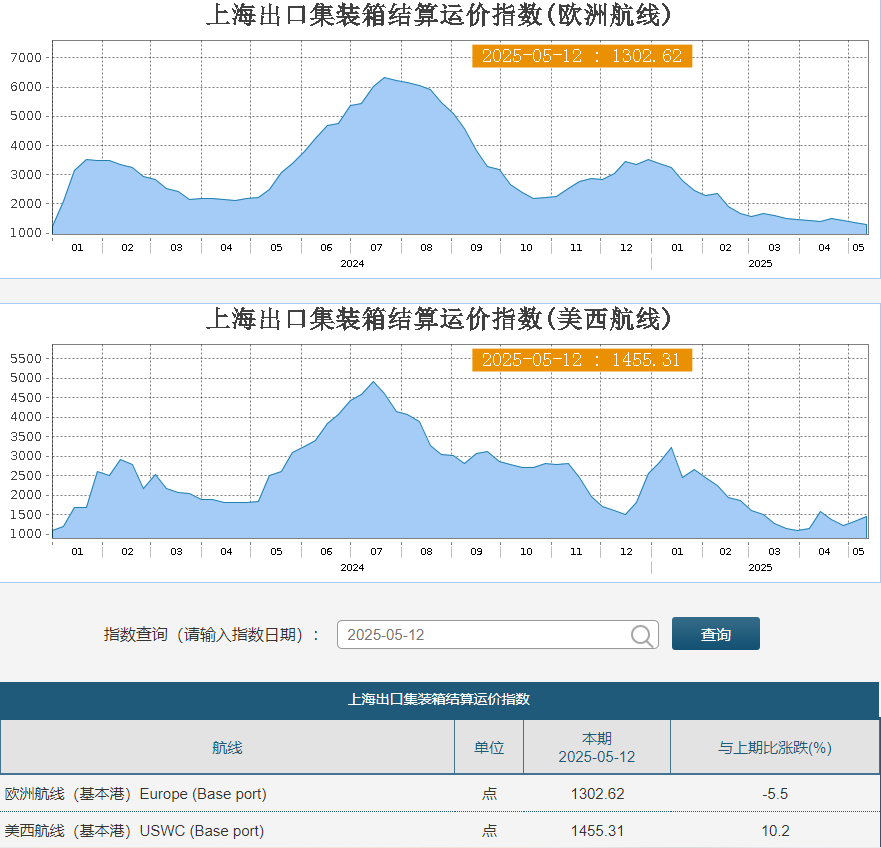Screen dimensions: 881x848
Task: Select the 航线 column header
Action: (227, 747)
